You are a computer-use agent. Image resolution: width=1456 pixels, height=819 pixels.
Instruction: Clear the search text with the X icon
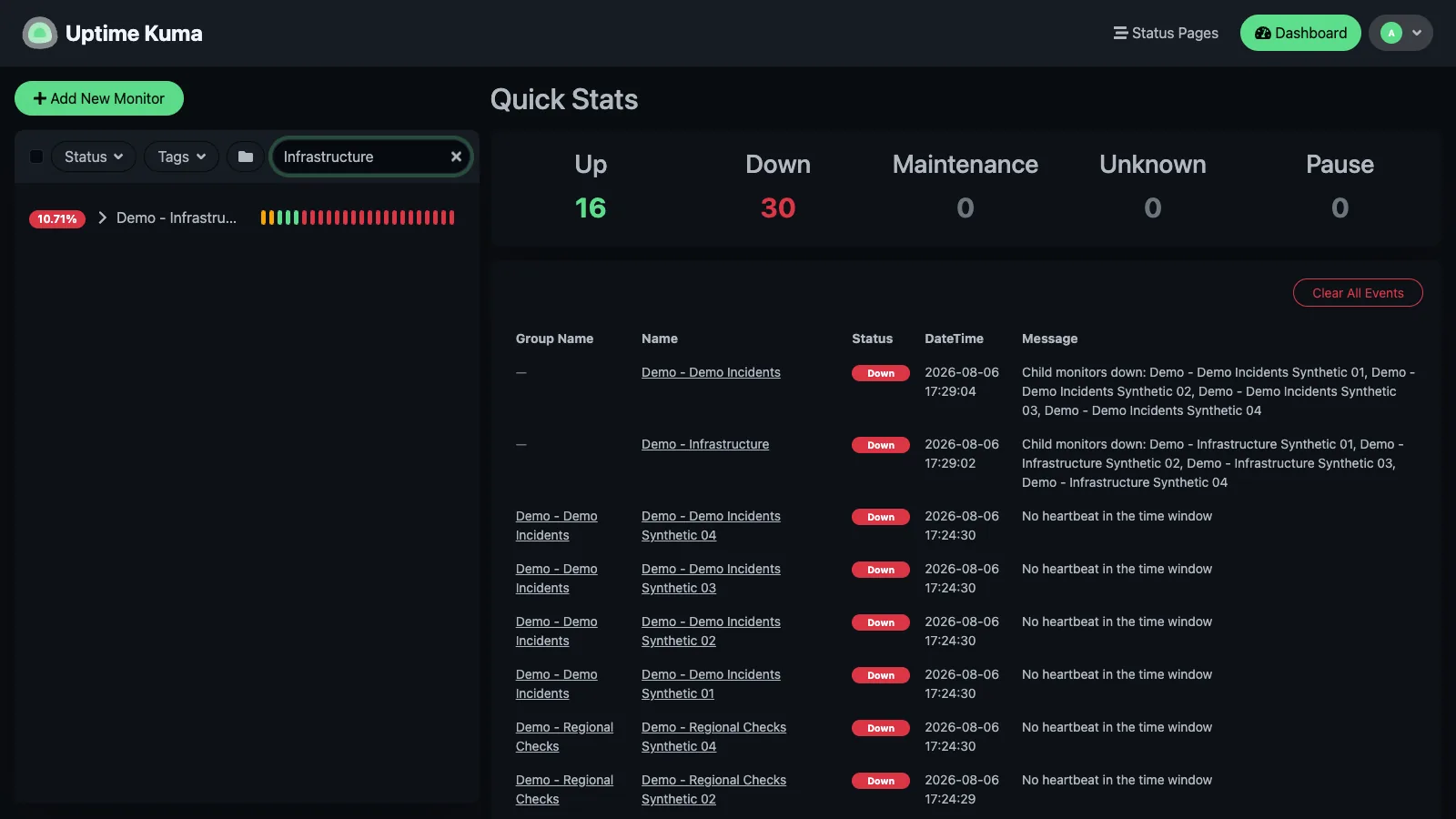pyautogui.click(x=456, y=157)
